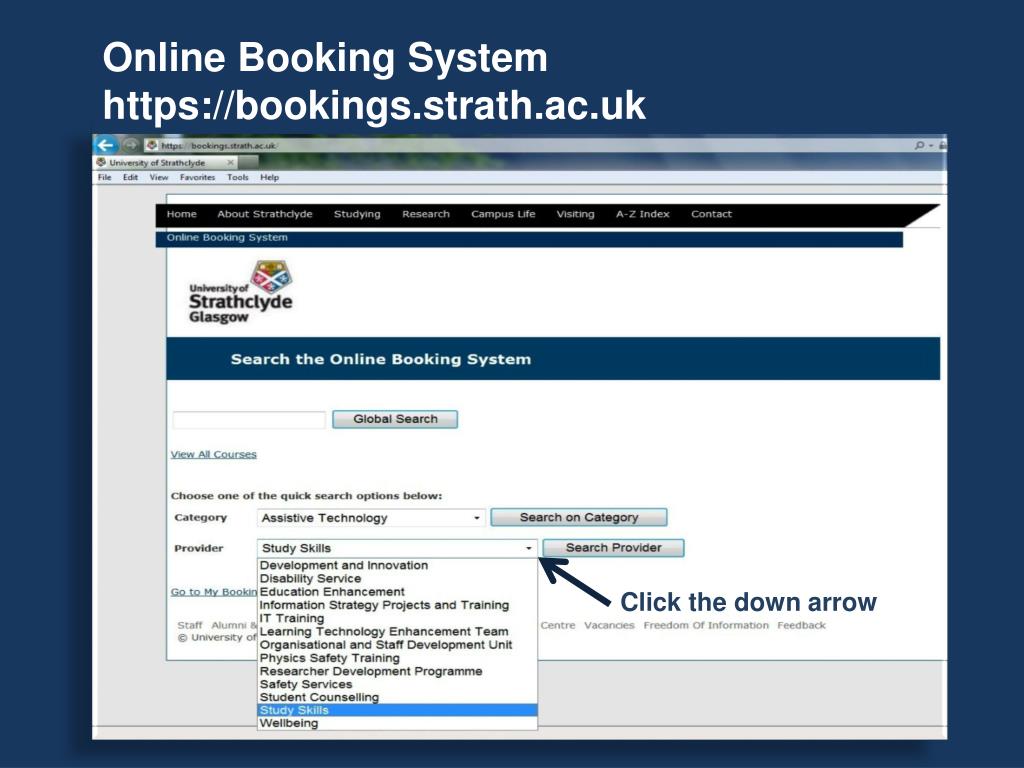Select highlighted Study Skills provider option
Screen dimensions: 1024x768
[397, 711]
